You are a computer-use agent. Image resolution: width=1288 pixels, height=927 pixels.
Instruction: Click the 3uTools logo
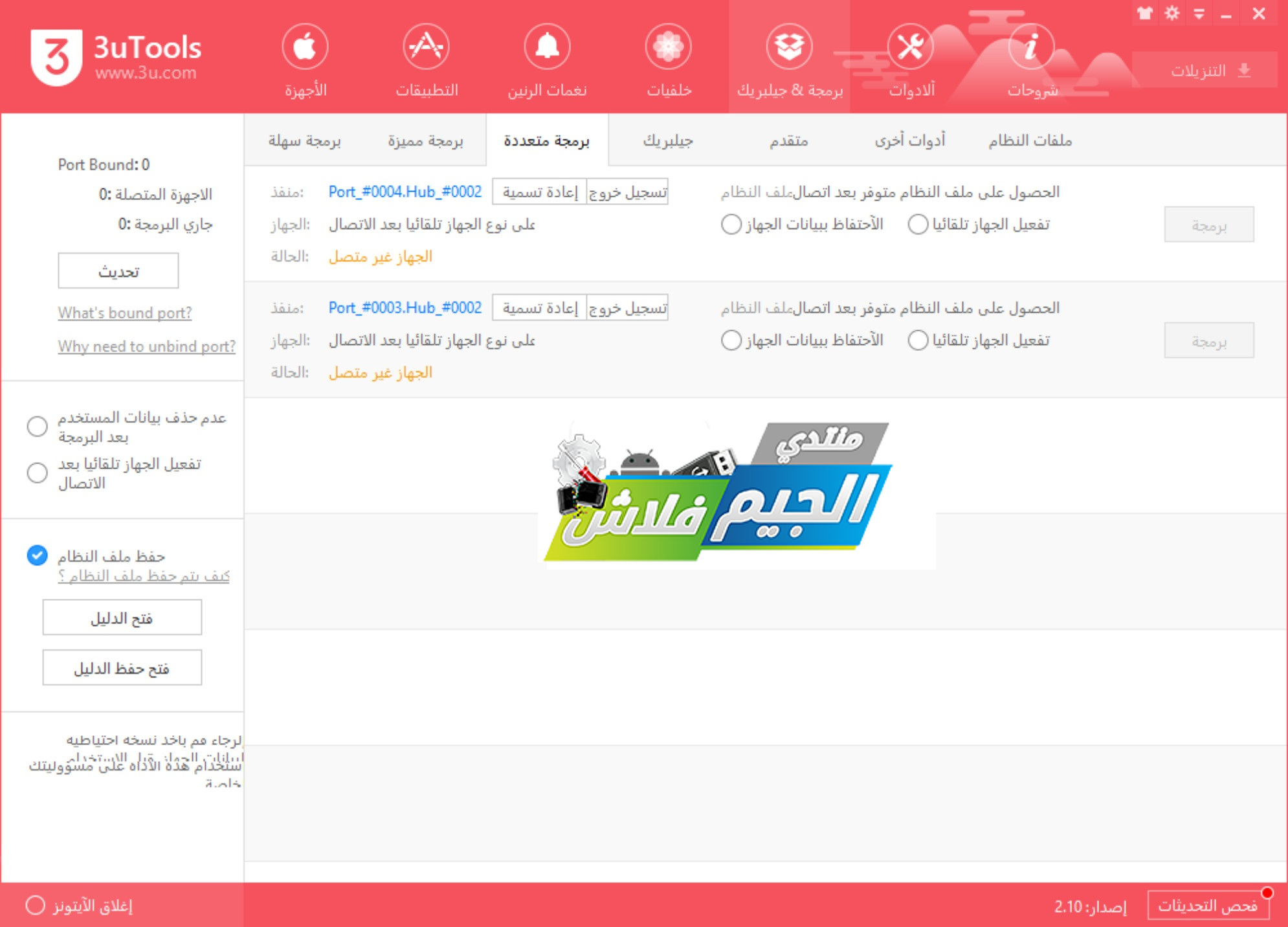(x=56, y=58)
